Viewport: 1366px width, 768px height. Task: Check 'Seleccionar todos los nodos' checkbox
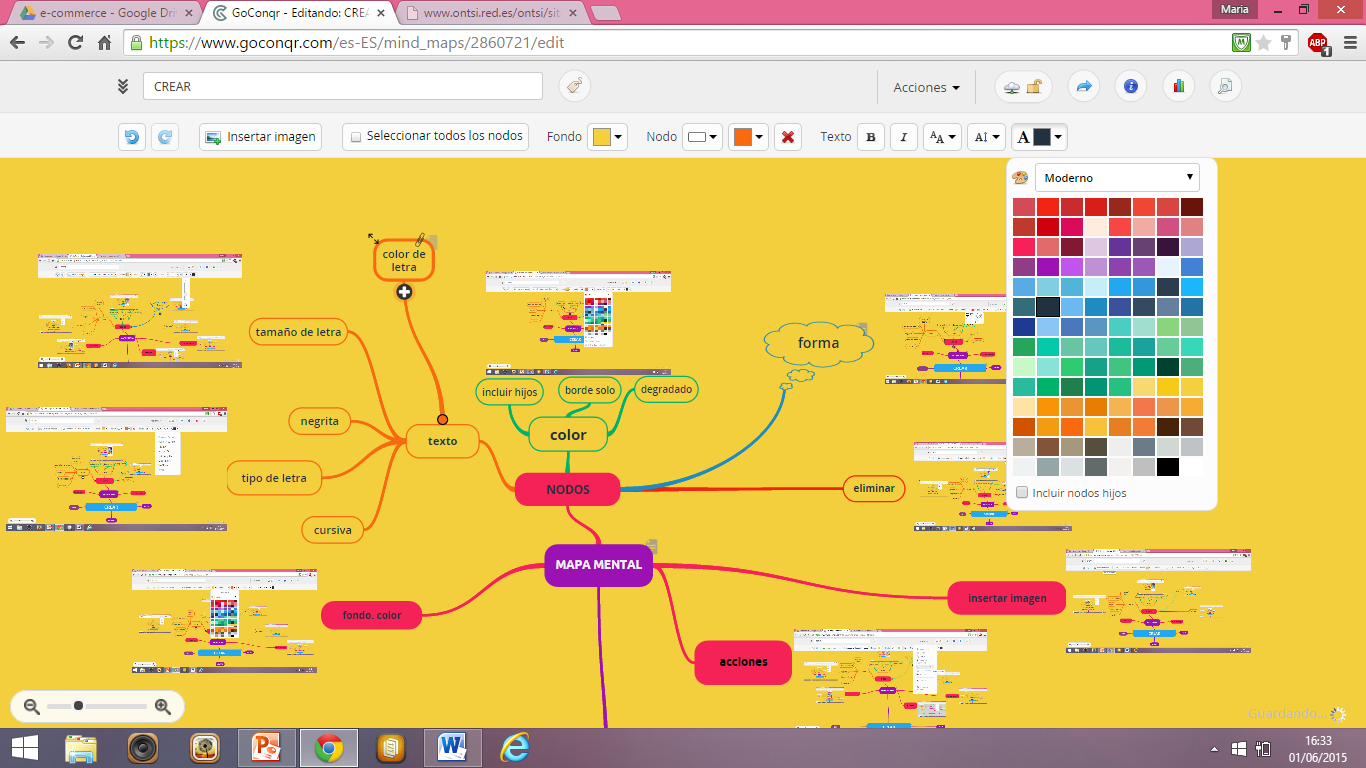tap(356, 137)
